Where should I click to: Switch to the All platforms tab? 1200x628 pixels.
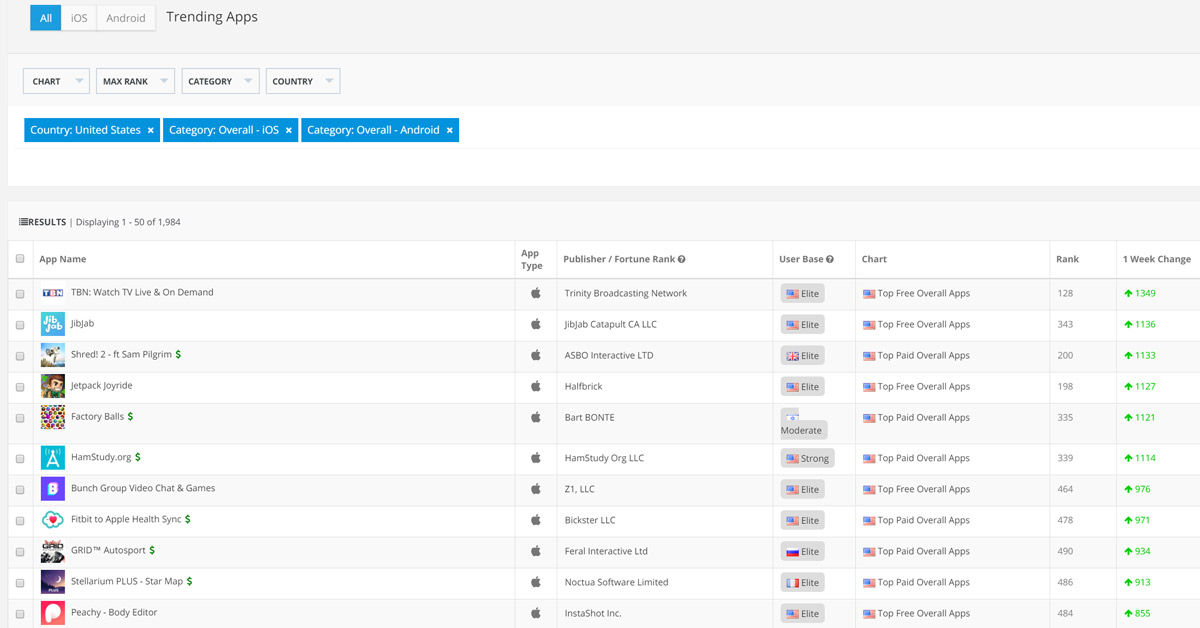(45, 18)
